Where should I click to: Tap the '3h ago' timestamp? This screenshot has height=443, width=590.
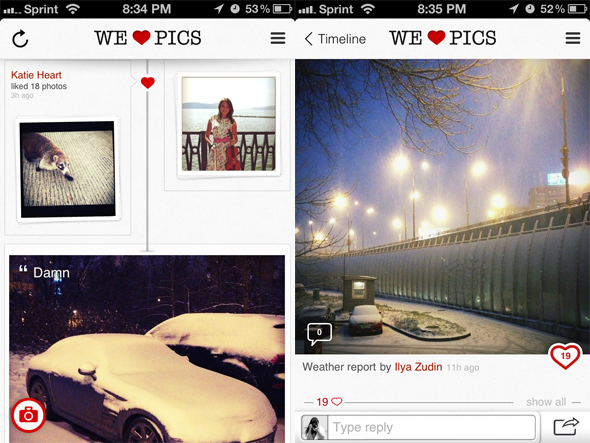coord(22,96)
